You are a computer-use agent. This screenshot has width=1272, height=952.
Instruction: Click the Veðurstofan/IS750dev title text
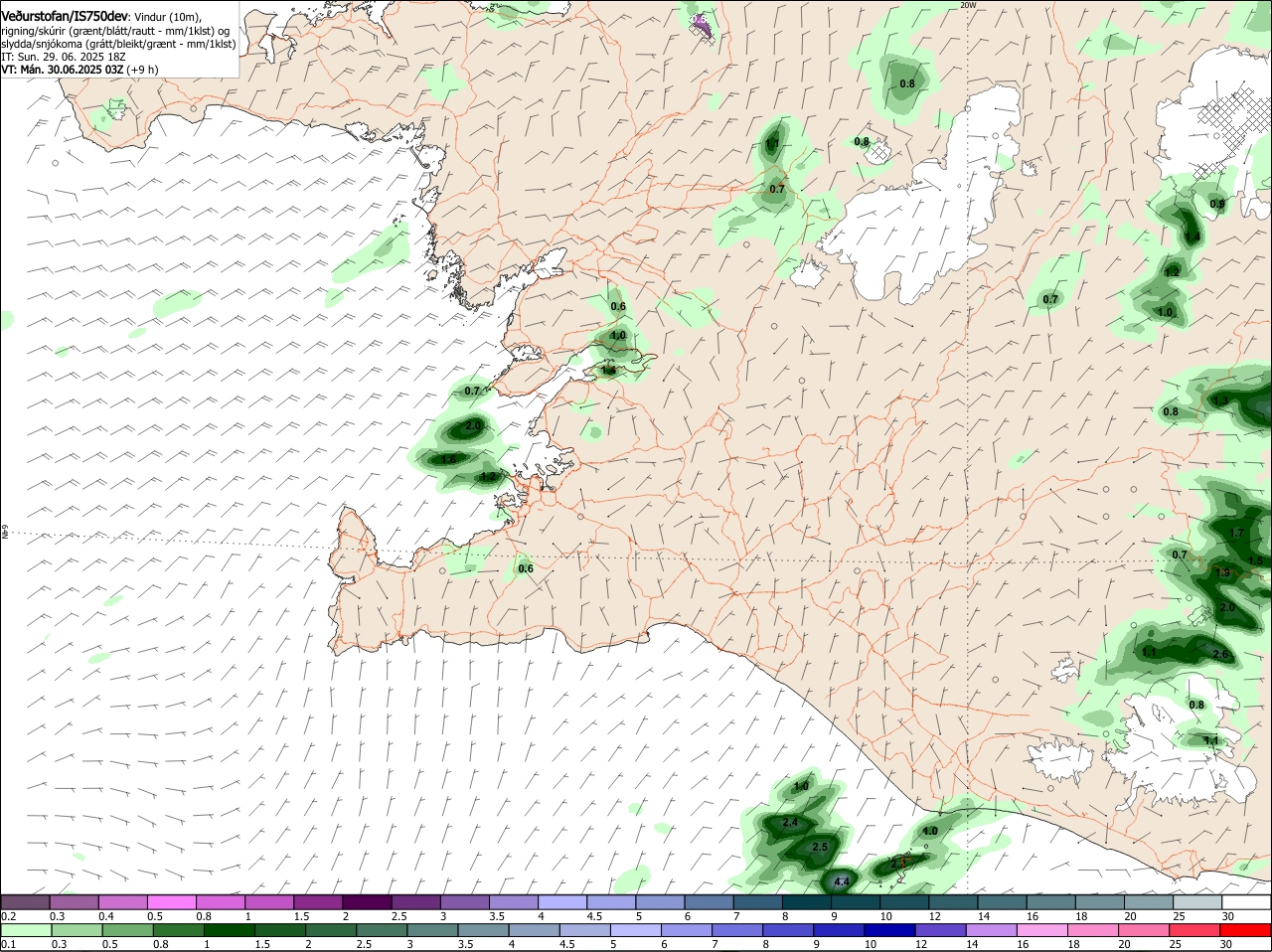(64, 16)
